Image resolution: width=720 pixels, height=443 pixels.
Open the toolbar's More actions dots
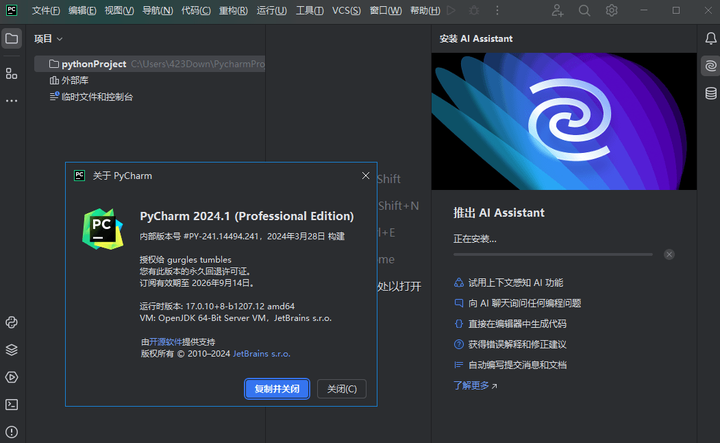click(497, 10)
